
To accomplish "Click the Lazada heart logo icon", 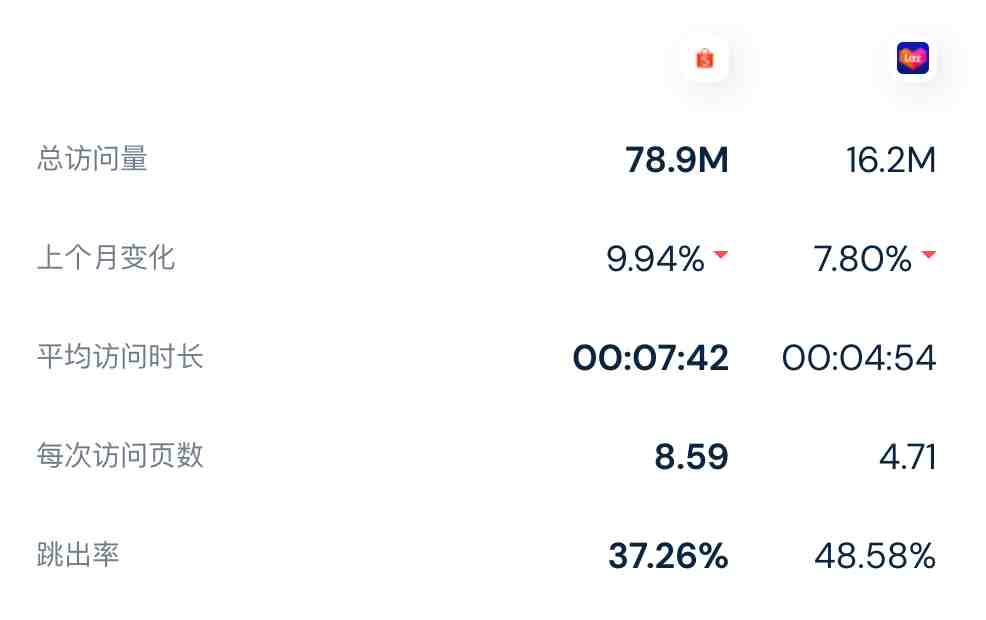I will click(912, 58).
